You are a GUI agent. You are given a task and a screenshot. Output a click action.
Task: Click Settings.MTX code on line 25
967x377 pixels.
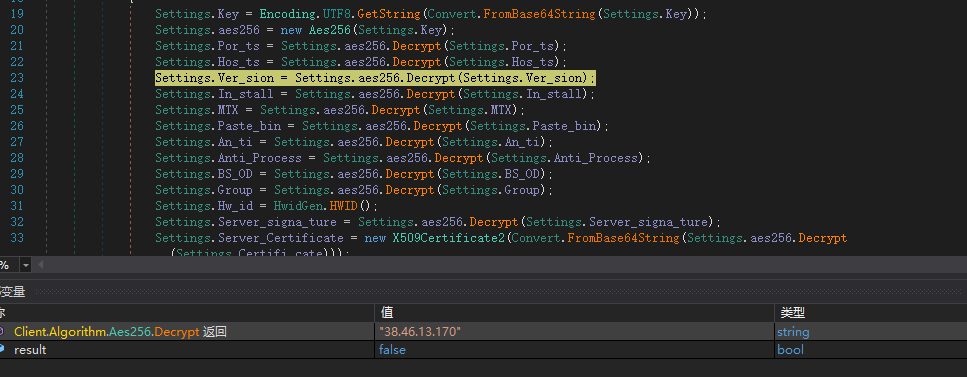(339, 110)
